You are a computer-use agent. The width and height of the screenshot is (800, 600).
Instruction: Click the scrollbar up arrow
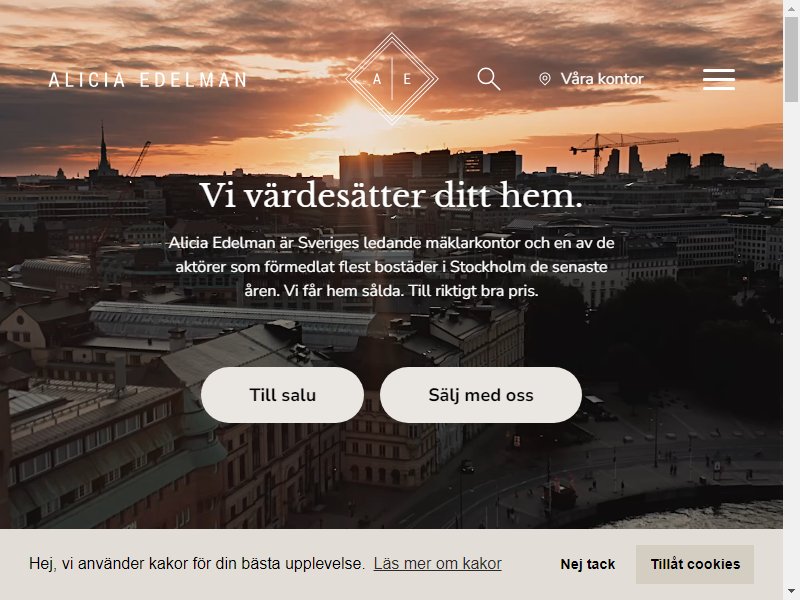[x=791, y=7]
